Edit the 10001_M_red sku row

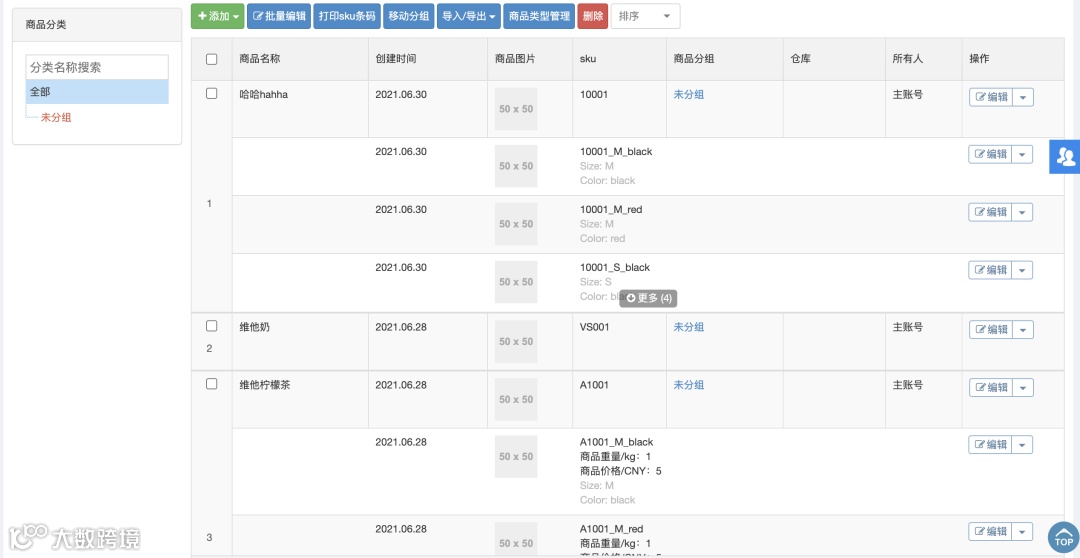click(990, 212)
